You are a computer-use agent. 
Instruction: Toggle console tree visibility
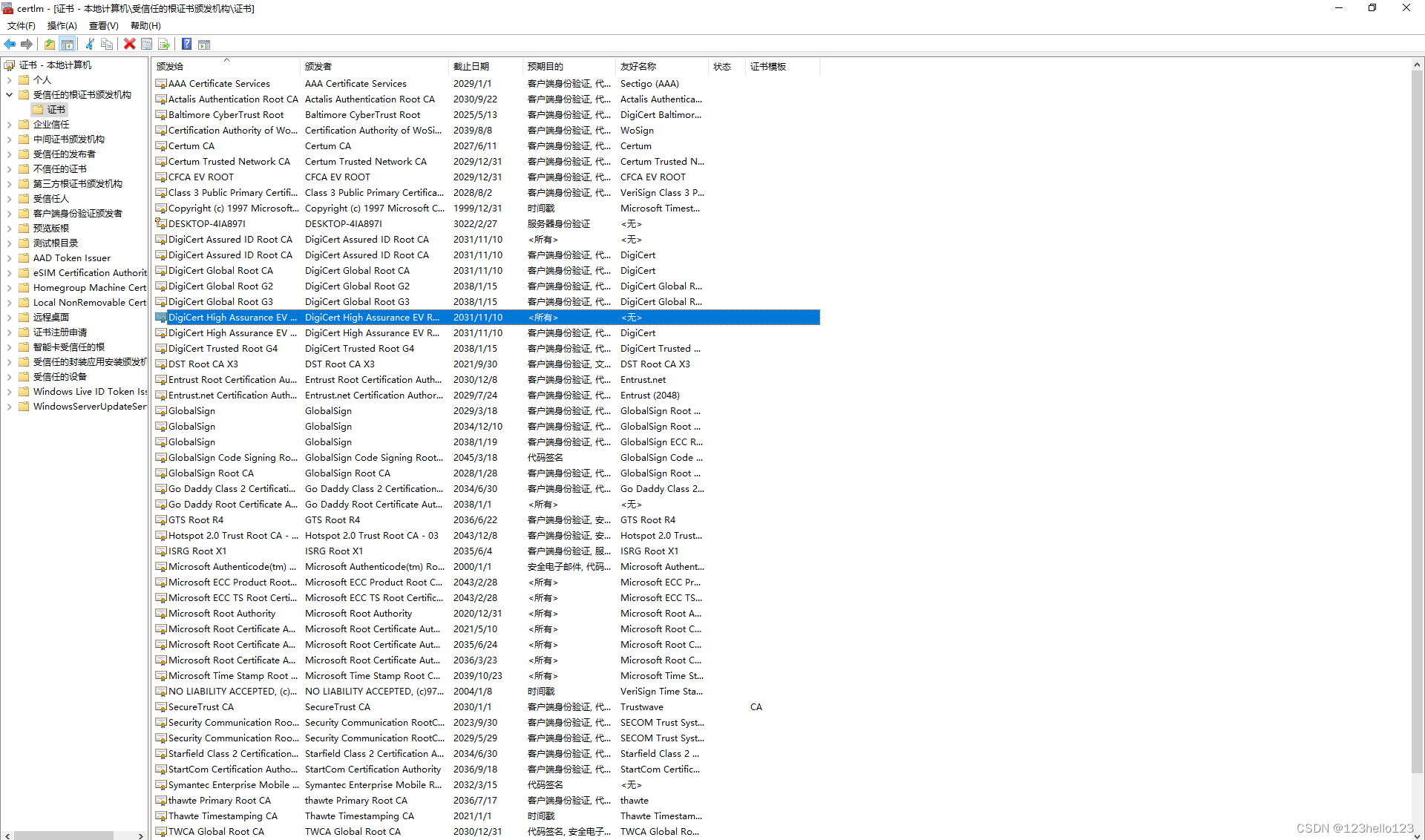(x=68, y=44)
